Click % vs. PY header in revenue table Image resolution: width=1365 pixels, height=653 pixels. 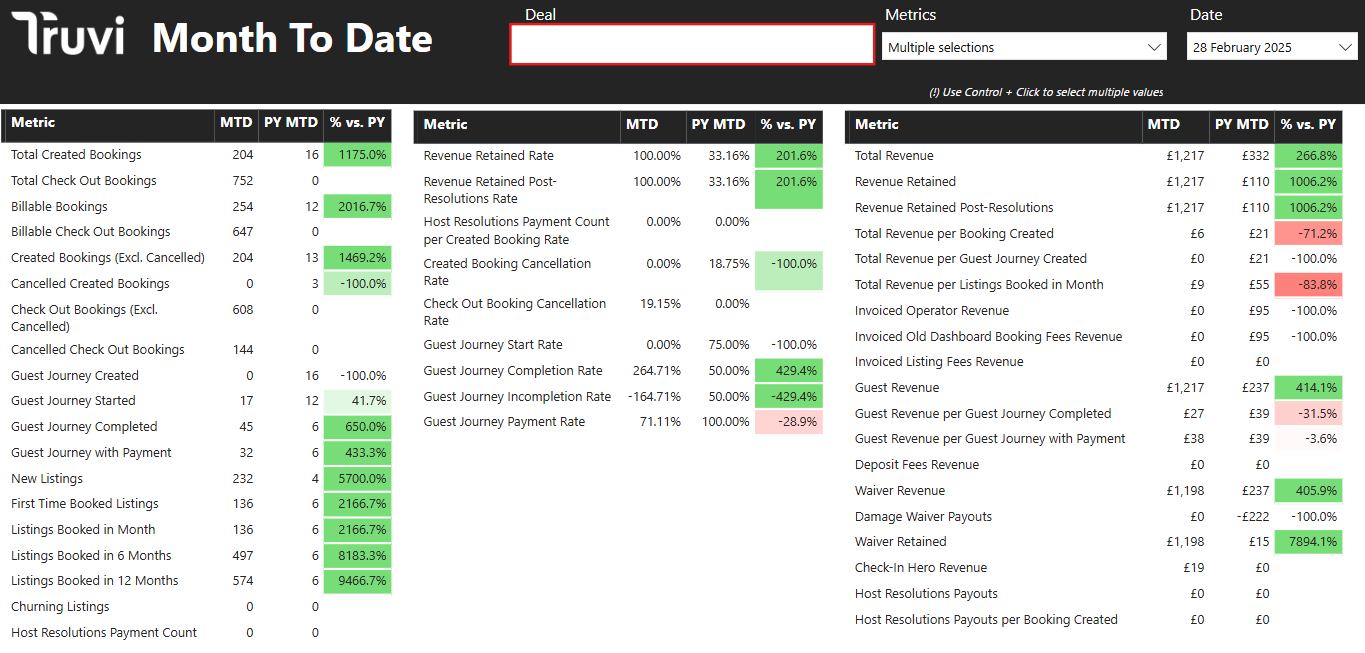[x=1308, y=125]
